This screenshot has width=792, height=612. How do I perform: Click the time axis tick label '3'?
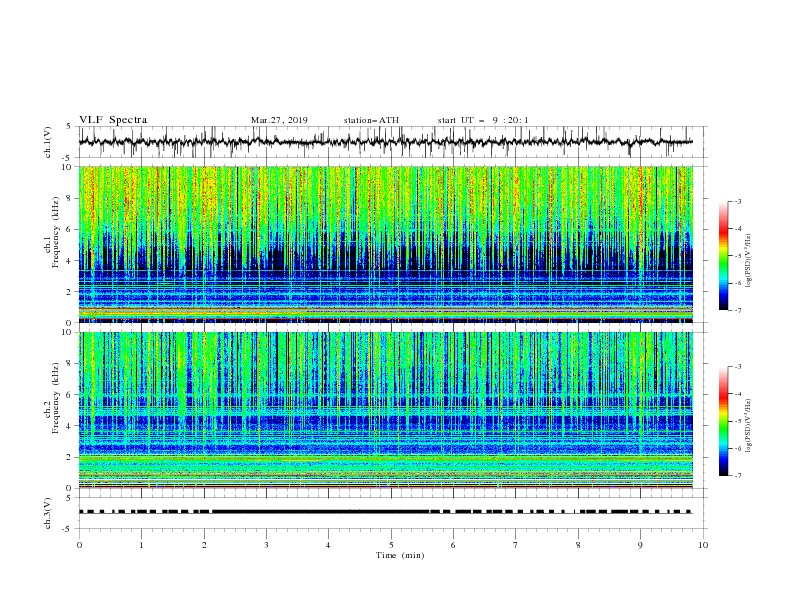pos(266,545)
